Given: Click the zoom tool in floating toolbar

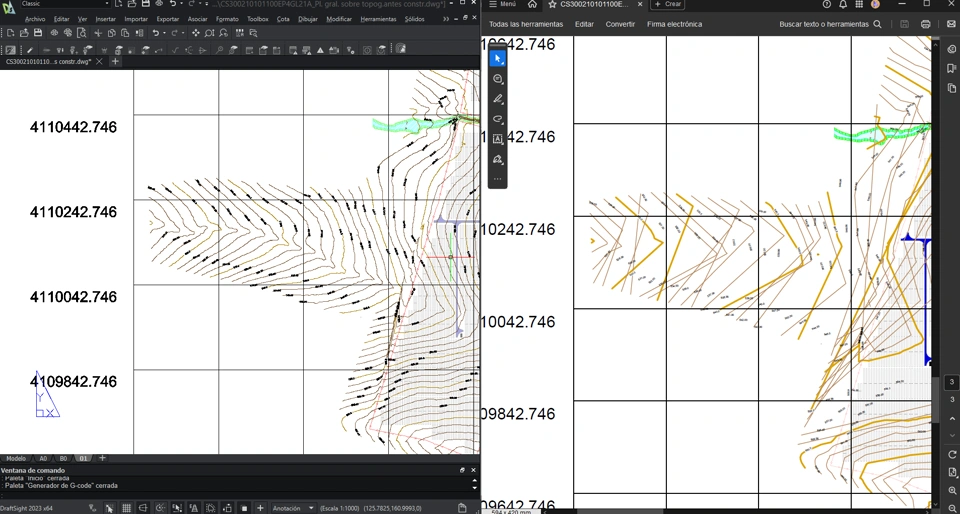Looking at the screenshot, I should pos(498,79).
